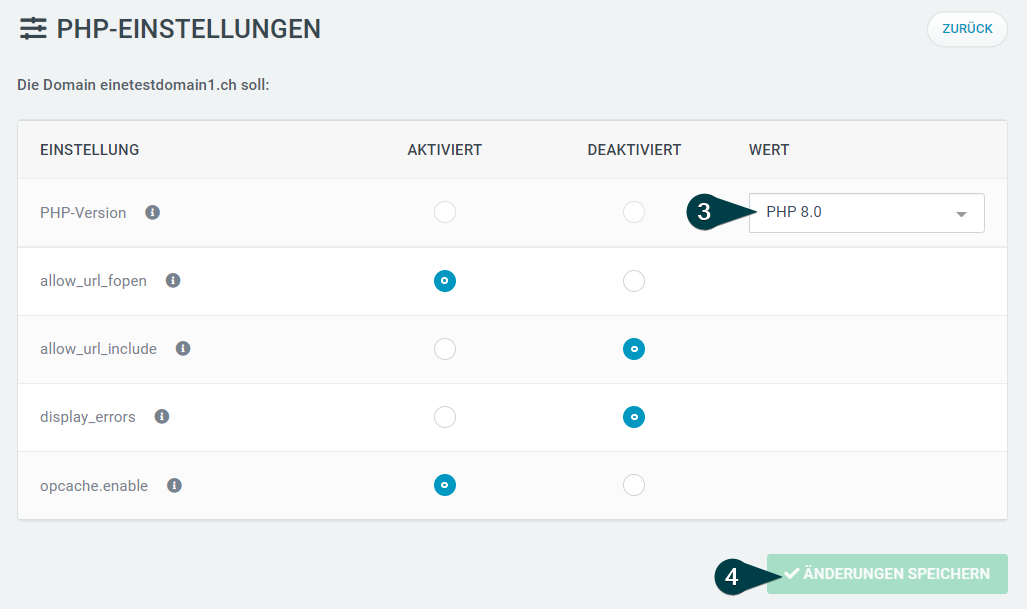
Task: Click Änderungen speichern button
Action: pos(887,574)
